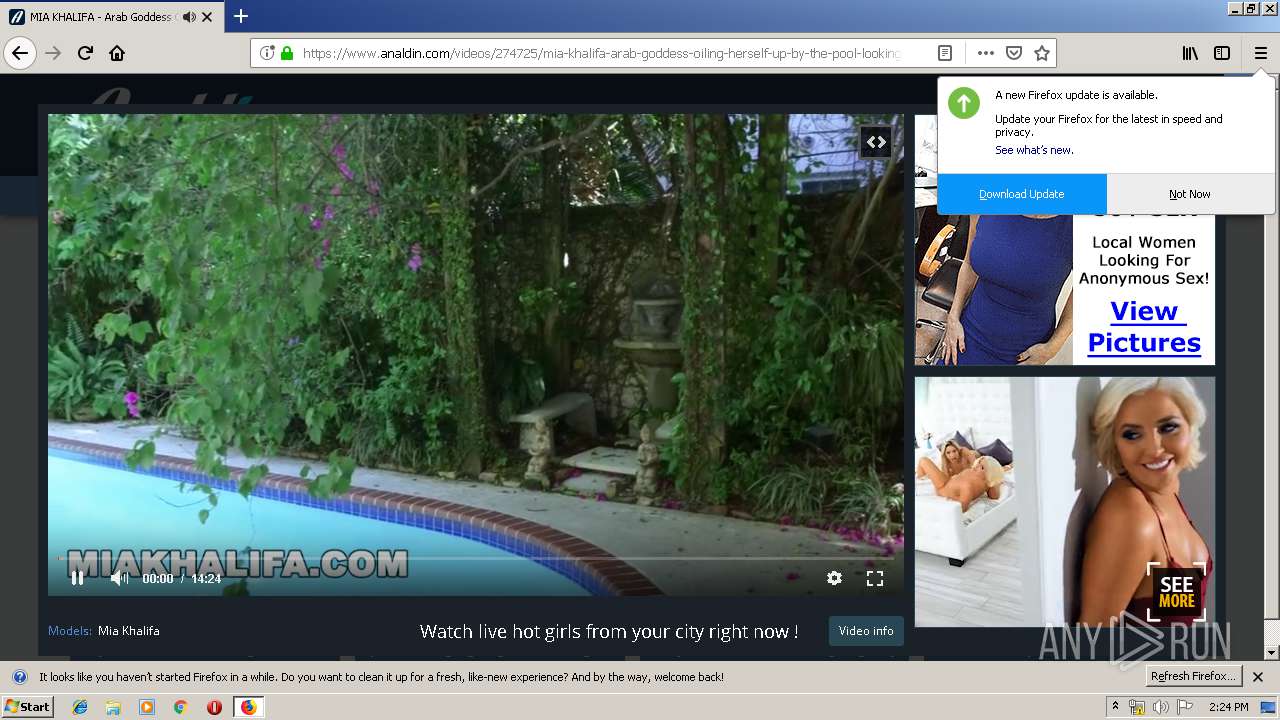1280x720 pixels.
Task: Go back to the previous page
Action: tap(20, 53)
